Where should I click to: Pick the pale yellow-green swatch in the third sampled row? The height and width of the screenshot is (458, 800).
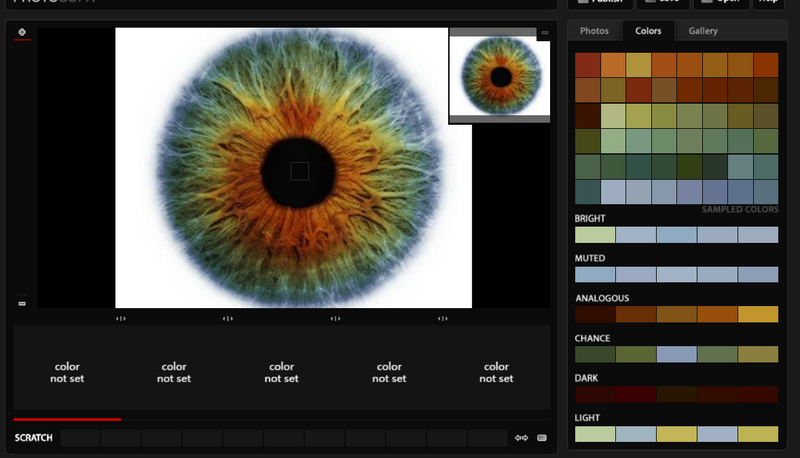[613, 116]
